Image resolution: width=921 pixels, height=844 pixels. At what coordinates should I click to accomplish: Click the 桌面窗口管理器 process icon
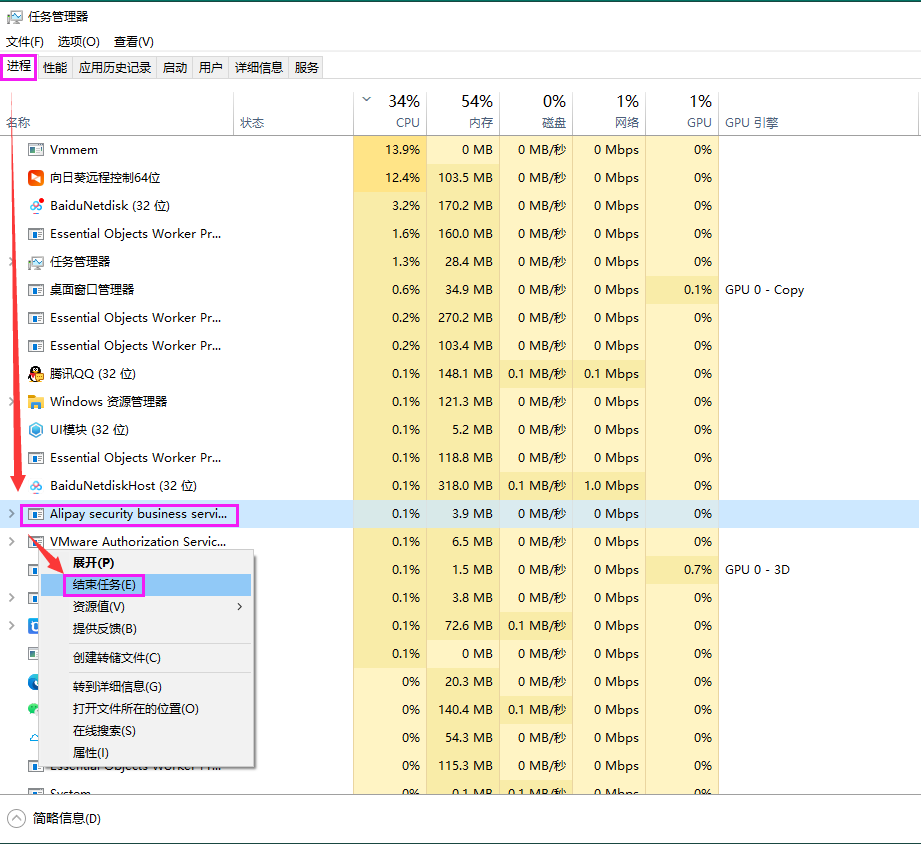click(x=36, y=290)
